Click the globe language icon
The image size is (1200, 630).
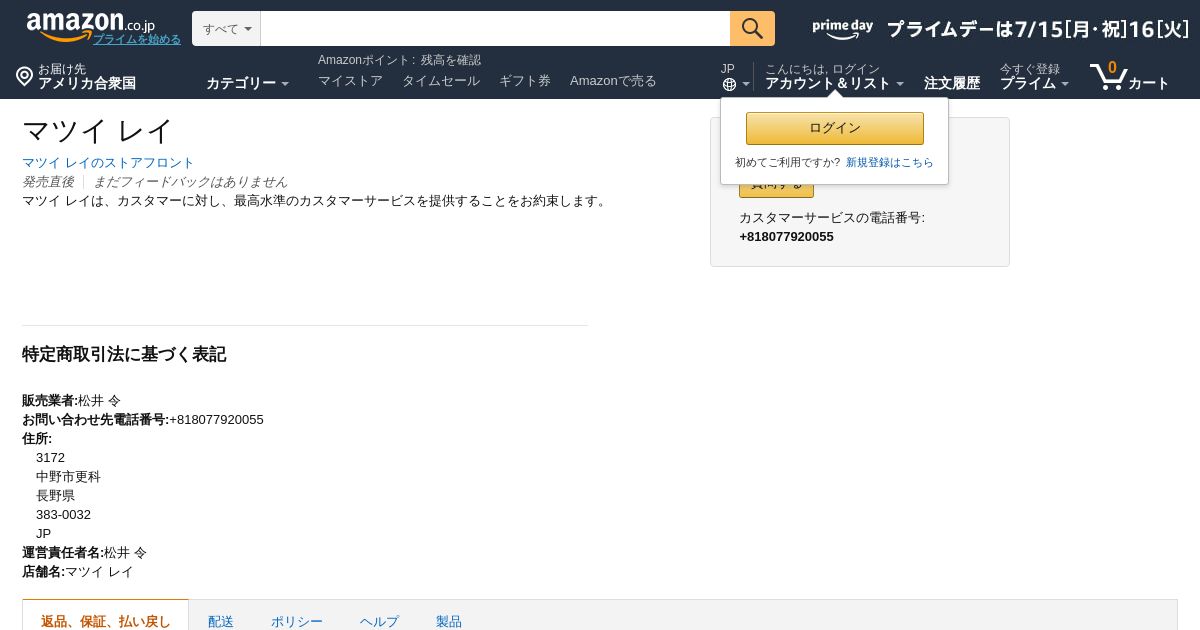(729, 85)
